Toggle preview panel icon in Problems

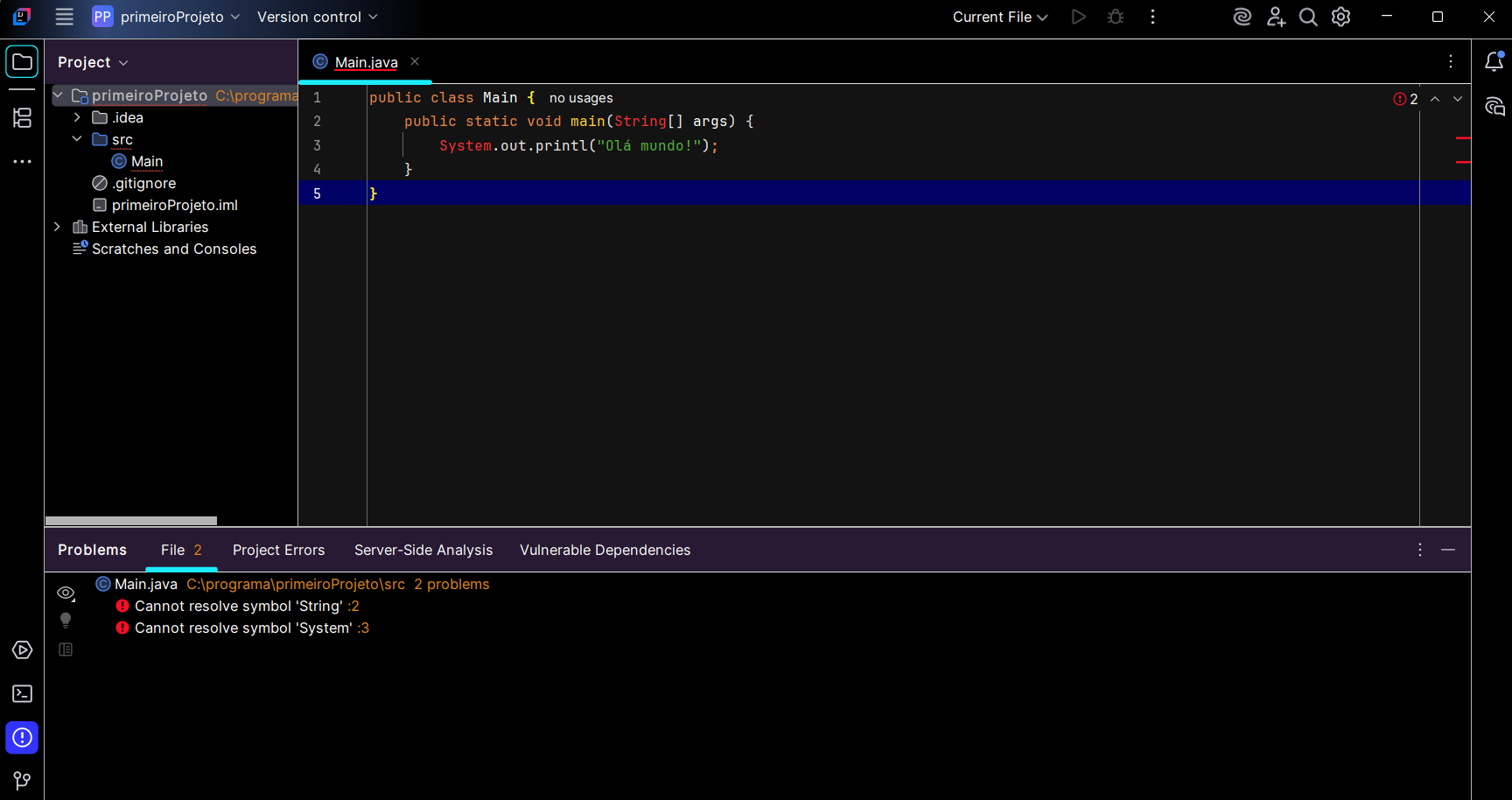(66, 649)
